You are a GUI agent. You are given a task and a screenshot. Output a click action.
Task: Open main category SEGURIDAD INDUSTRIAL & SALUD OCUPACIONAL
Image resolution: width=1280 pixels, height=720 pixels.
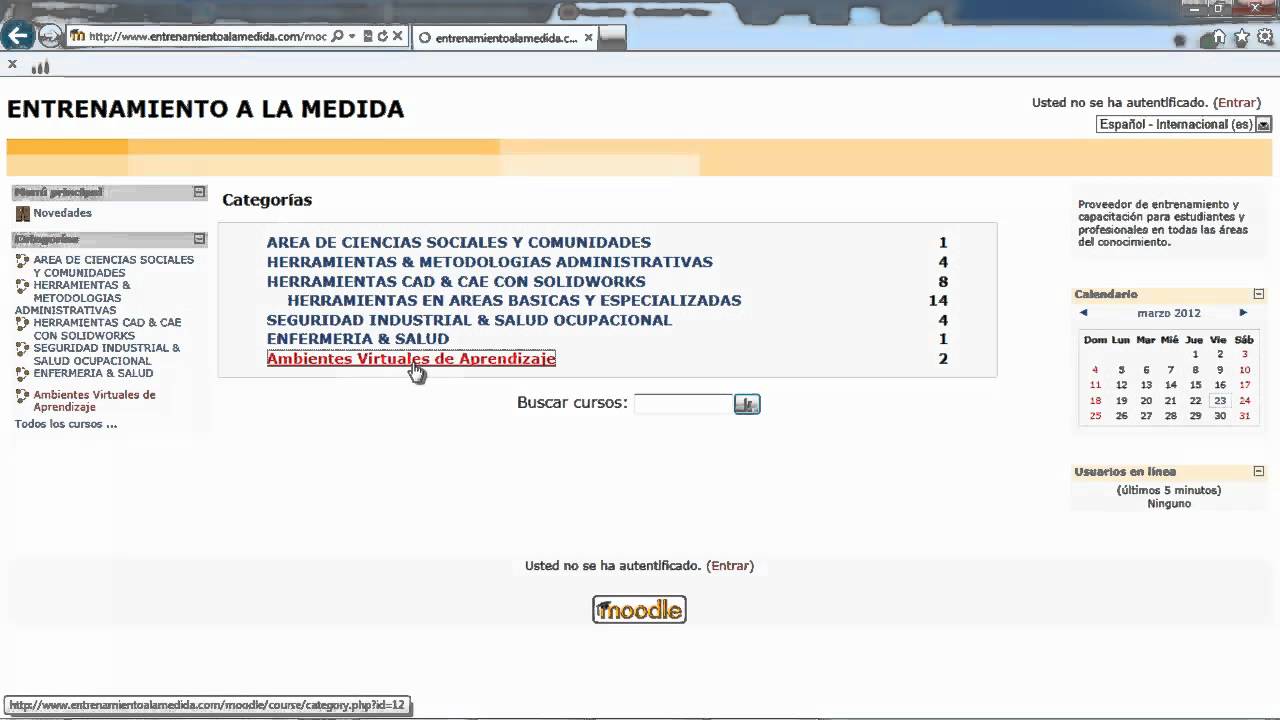point(469,320)
